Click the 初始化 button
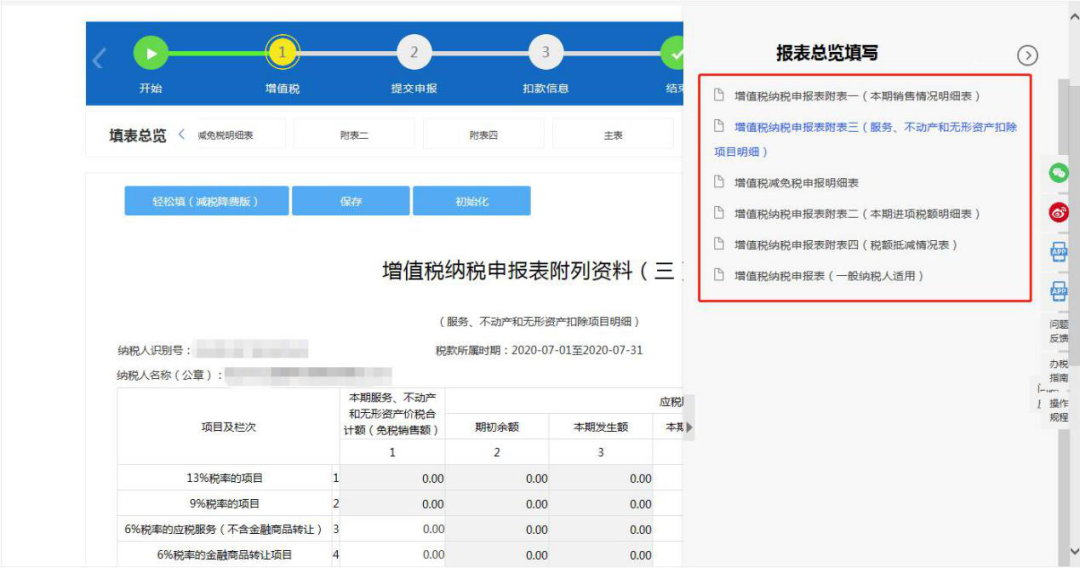 472,201
